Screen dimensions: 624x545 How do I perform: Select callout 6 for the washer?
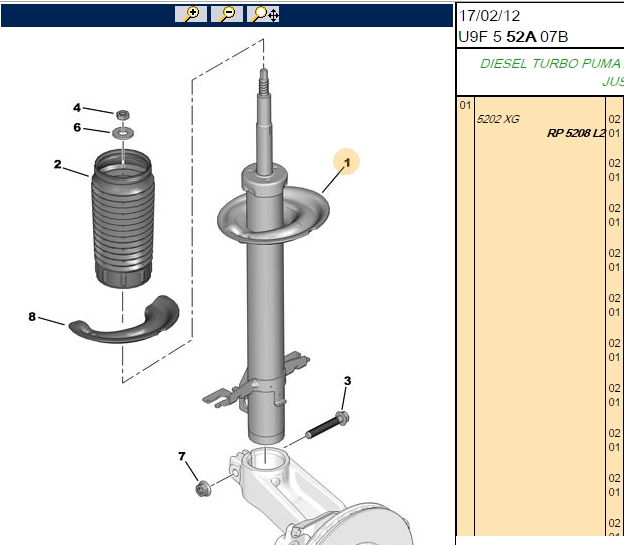(x=77, y=127)
